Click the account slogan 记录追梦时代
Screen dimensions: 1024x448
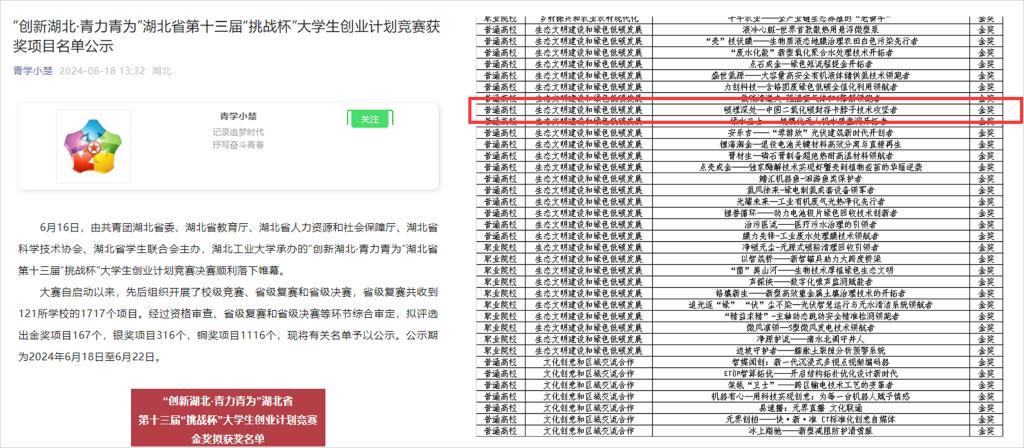[x=237, y=131]
